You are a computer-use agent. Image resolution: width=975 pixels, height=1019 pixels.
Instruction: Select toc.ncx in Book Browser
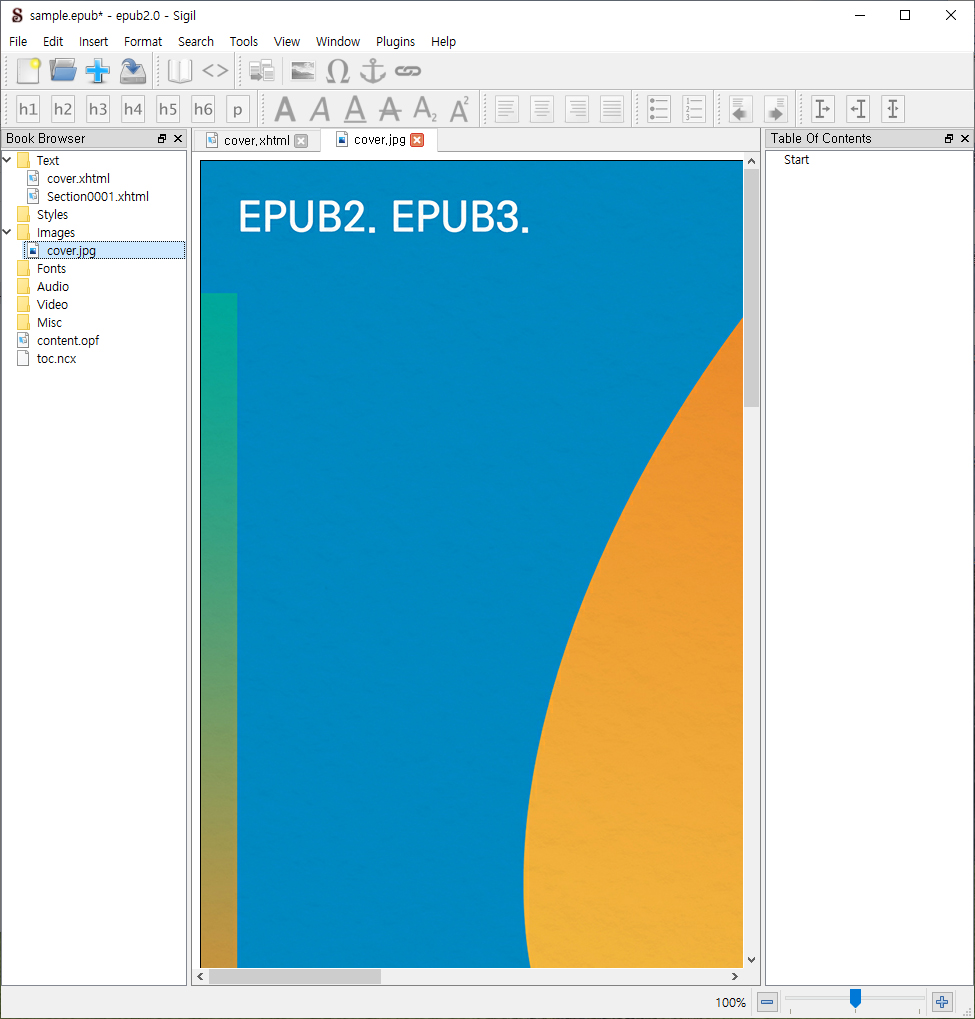point(56,359)
